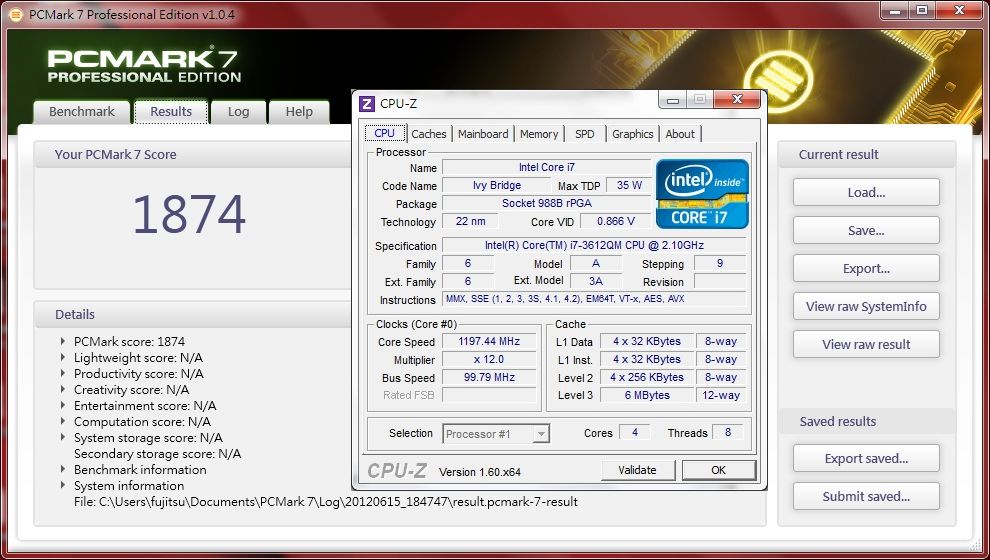Click the OK button in CPU-Z
990x560 pixels.
[719, 470]
